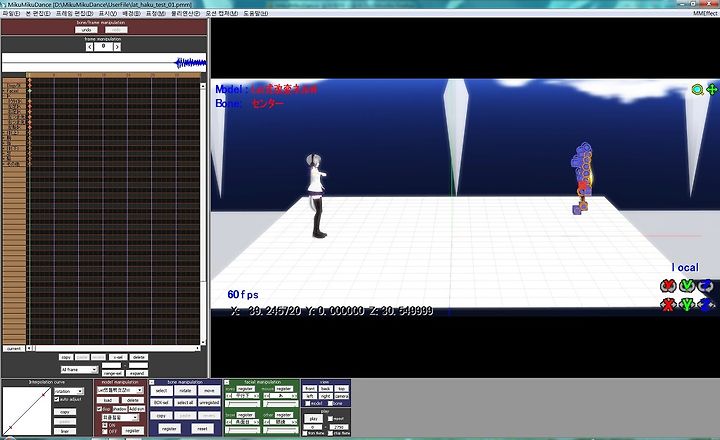Click the magnifier zoom icon in viewport
Screen dimensions: 720x440
point(698,90)
